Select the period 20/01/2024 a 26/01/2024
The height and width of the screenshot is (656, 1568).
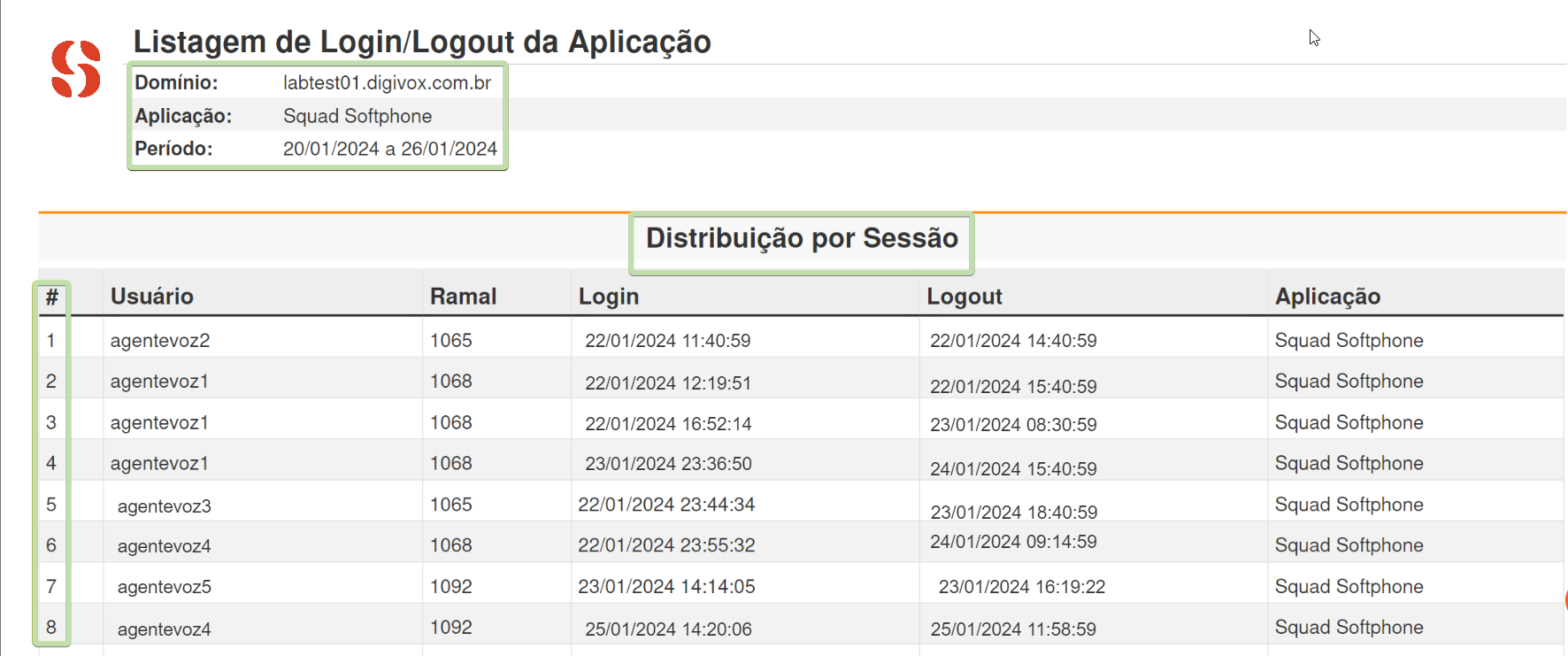click(x=390, y=149)
